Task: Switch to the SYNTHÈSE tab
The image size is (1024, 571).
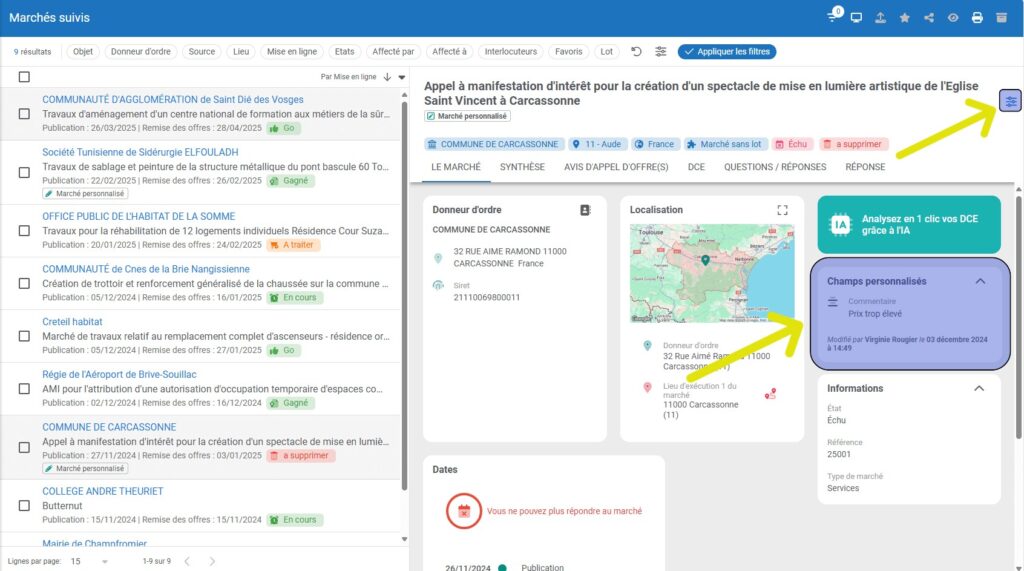Action: coord(522,167)
